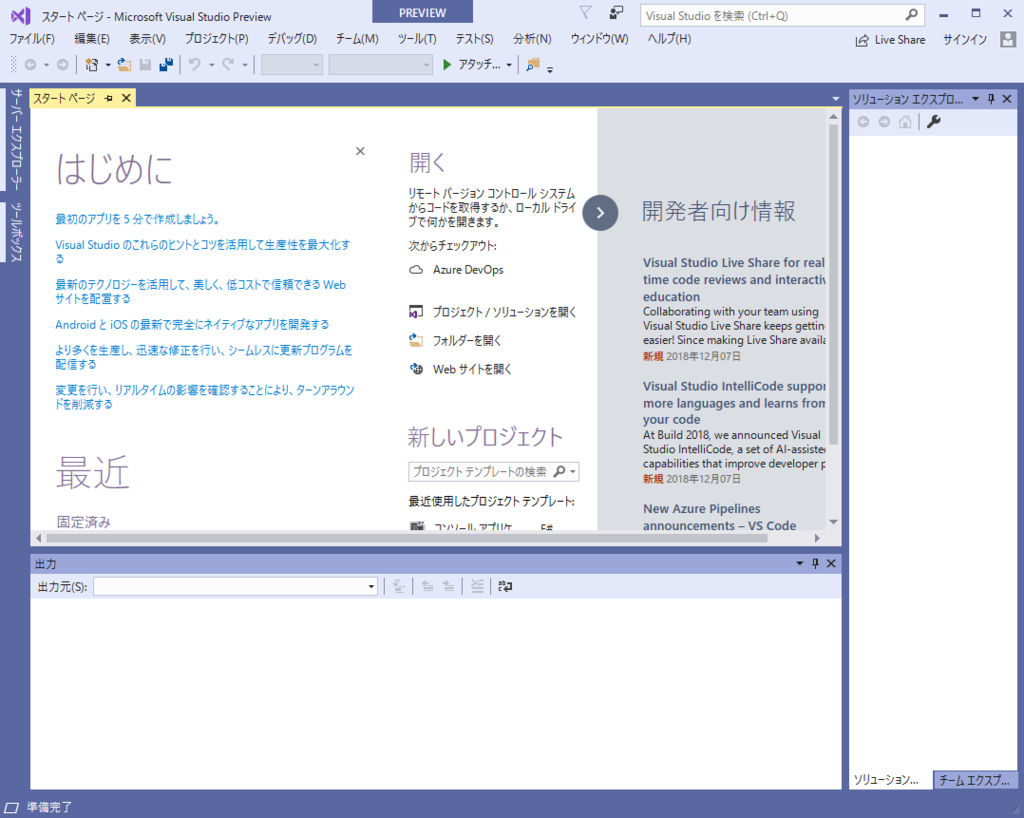Screen dimensions: 1024x818
Task: Click the Navigate Backward toolbar icon
Action: click(x=30, y=65)
